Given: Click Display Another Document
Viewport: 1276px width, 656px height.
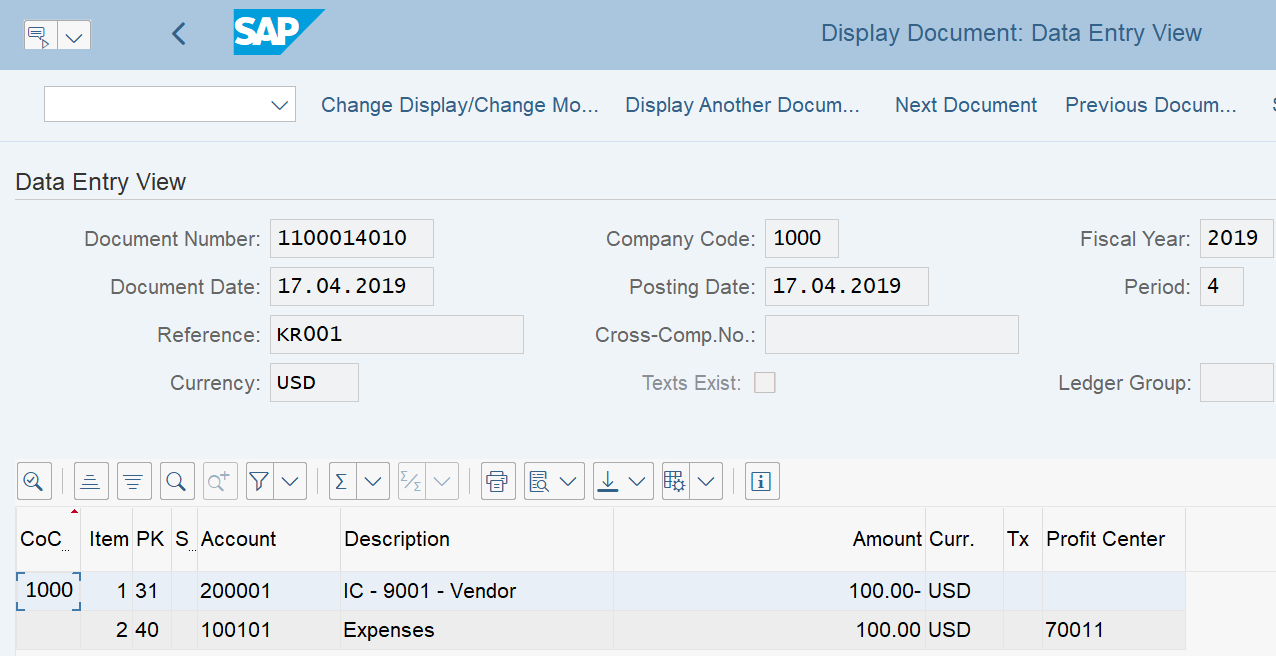Looking at the screenshot, I should click(743, 105).
